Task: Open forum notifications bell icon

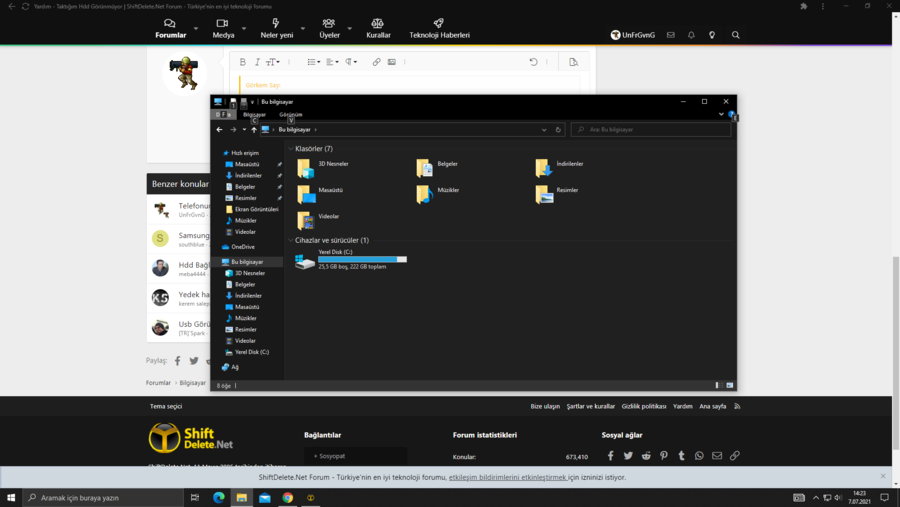Action: click(691, 35)
